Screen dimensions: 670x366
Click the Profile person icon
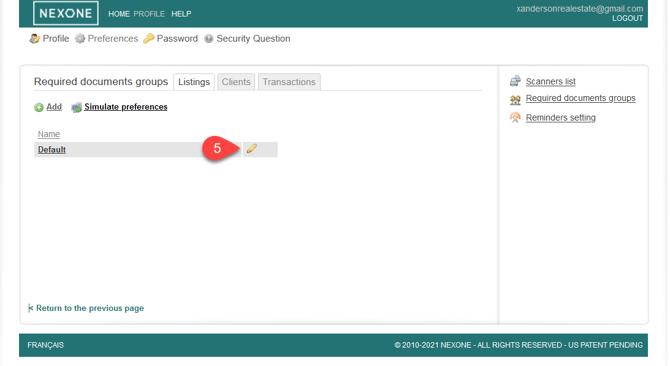click(35, 39)
